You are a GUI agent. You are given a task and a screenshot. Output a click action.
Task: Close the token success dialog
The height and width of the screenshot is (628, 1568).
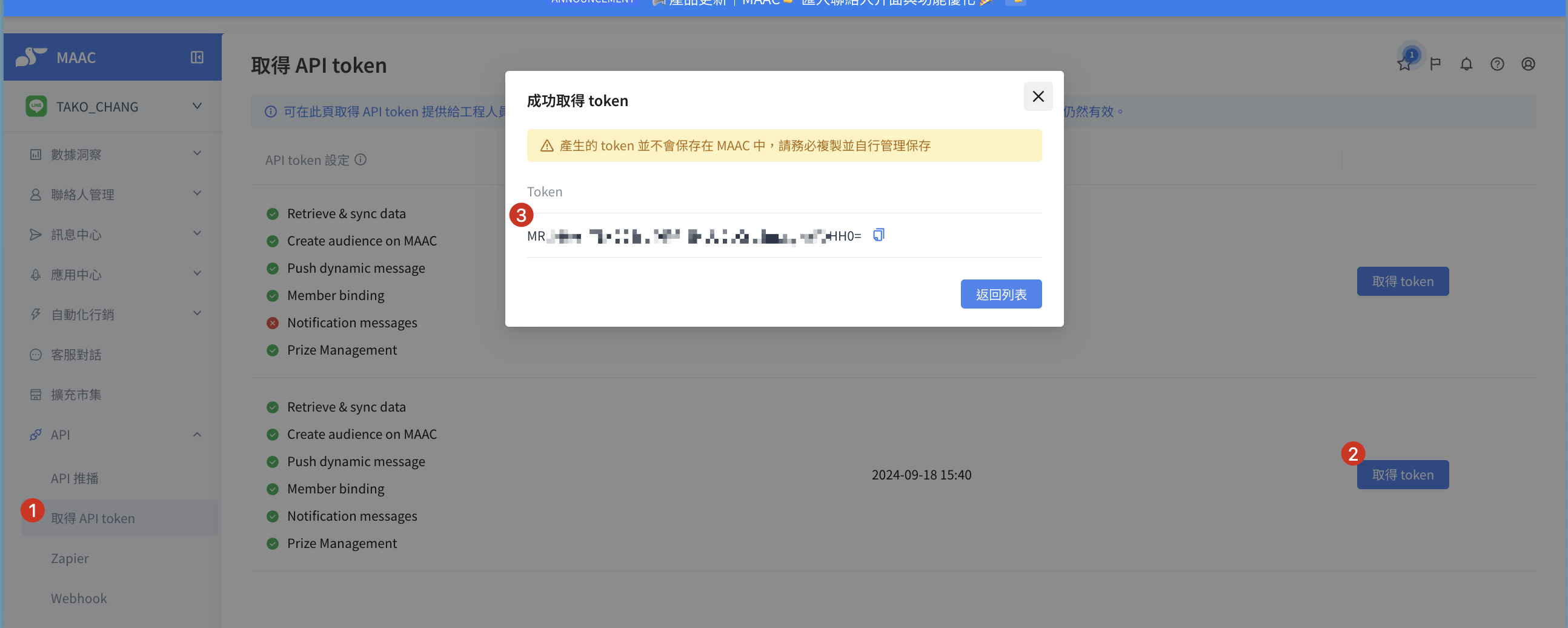(x=1038, y=96)
